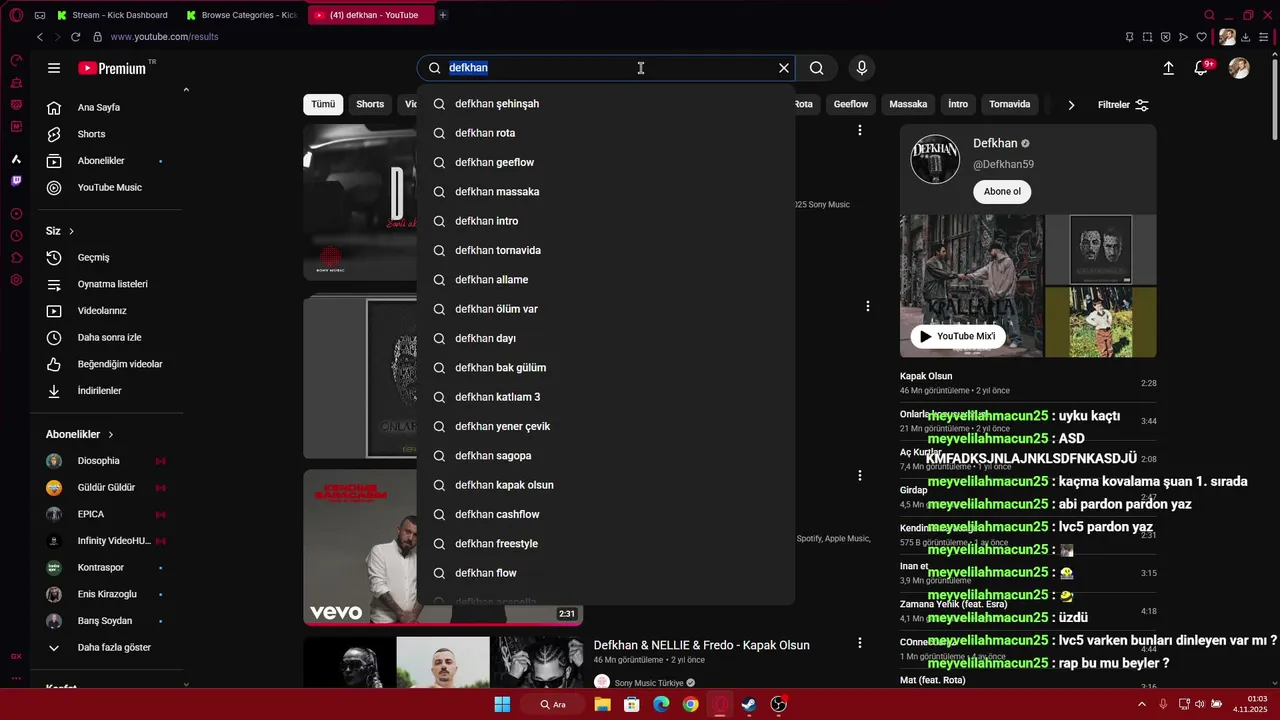Open Chrome from the Windows taskbar
The image size is (1280, 720).
tap(690, 704)
